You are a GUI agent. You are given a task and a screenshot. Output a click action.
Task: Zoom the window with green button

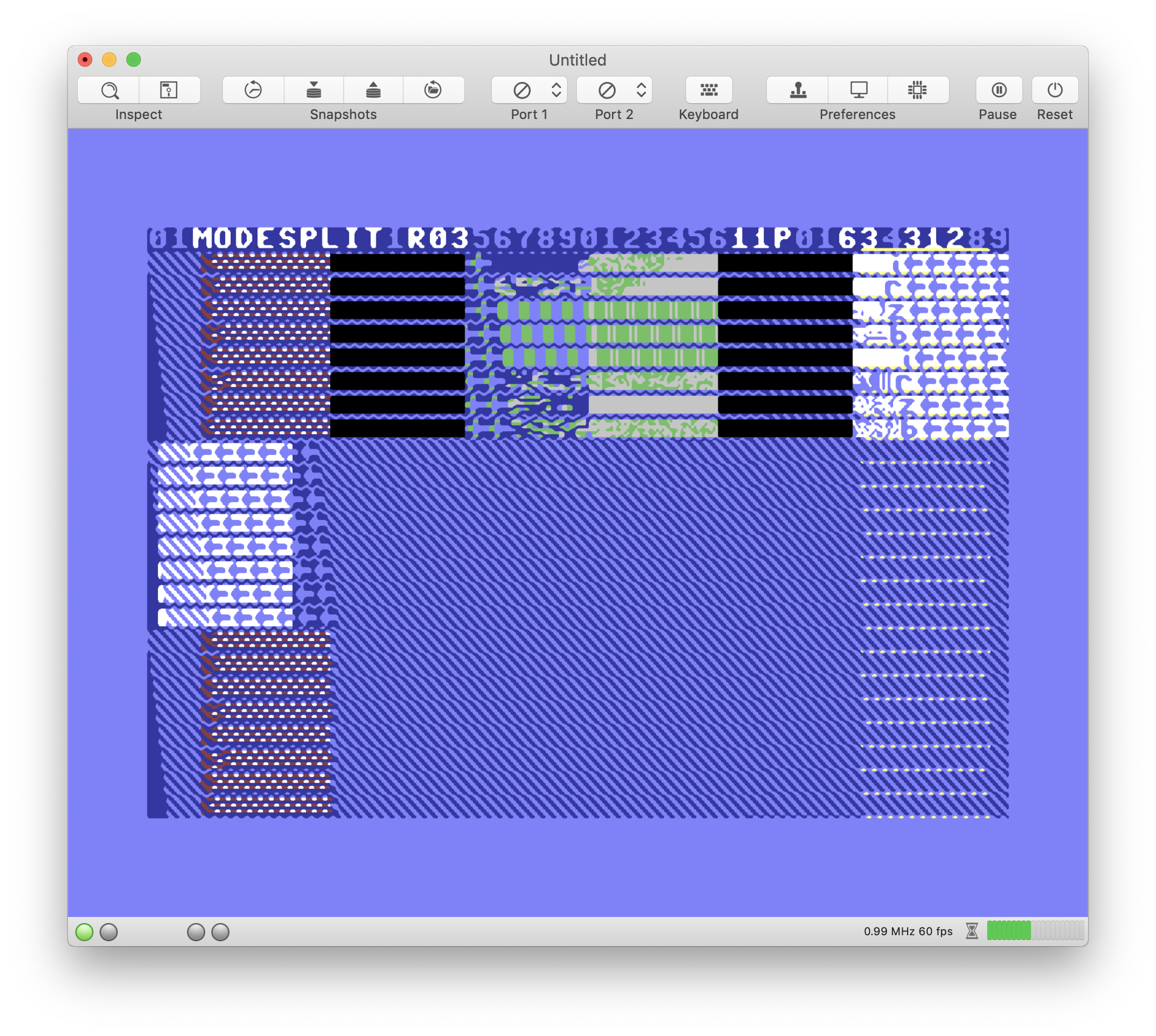134,60
